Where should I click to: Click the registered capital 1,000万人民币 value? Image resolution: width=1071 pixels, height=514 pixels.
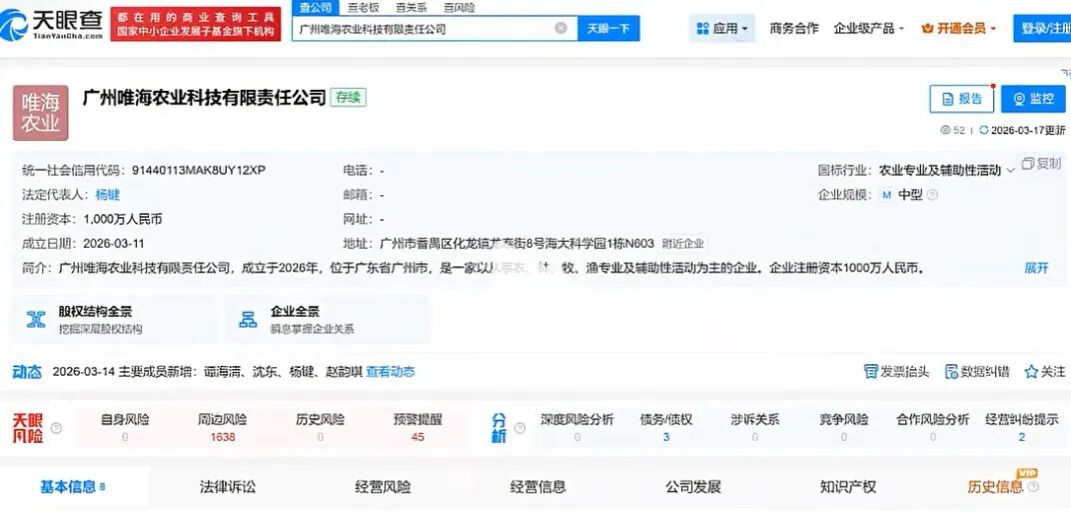click(x=123, y=219)
